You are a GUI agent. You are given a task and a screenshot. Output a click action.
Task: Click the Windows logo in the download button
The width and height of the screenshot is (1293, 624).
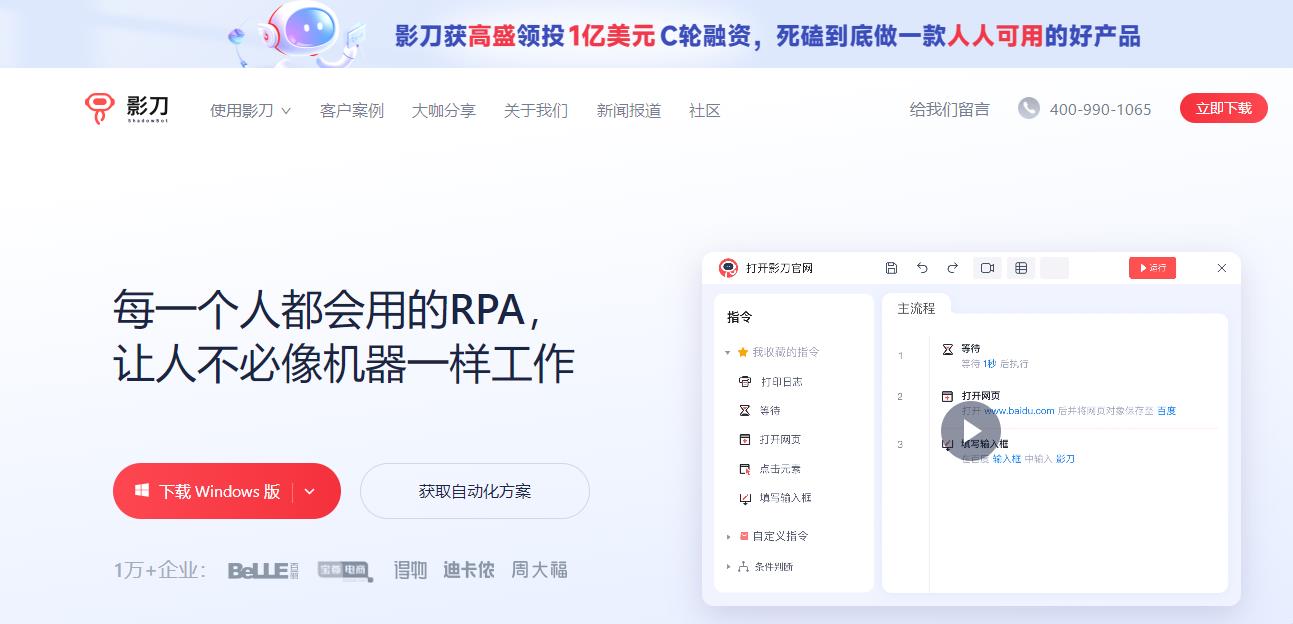tap(142, 491)
